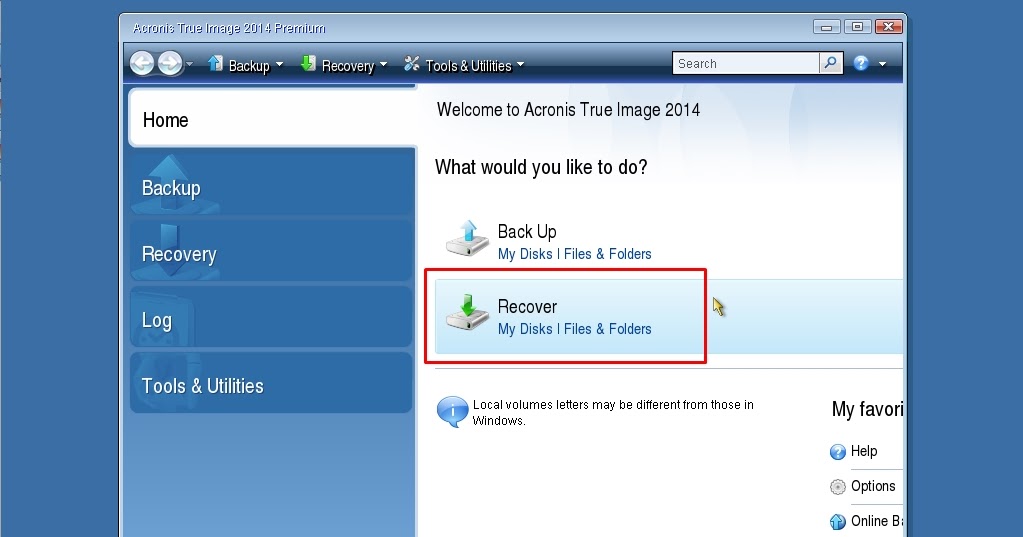Click the blue info bubble icon
The width and height of the screenshot is (1023, 537).
pyautogui.click(x=452, y=412)
